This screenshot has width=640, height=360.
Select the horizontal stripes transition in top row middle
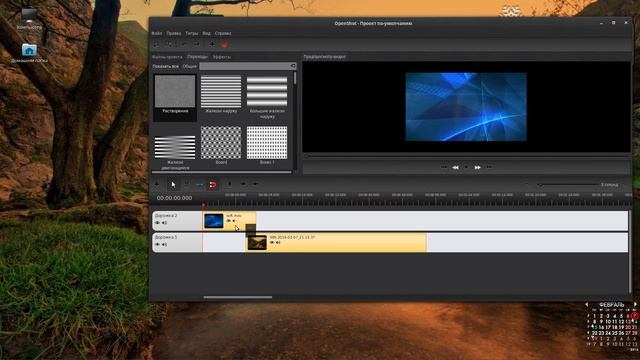[221, 91]
